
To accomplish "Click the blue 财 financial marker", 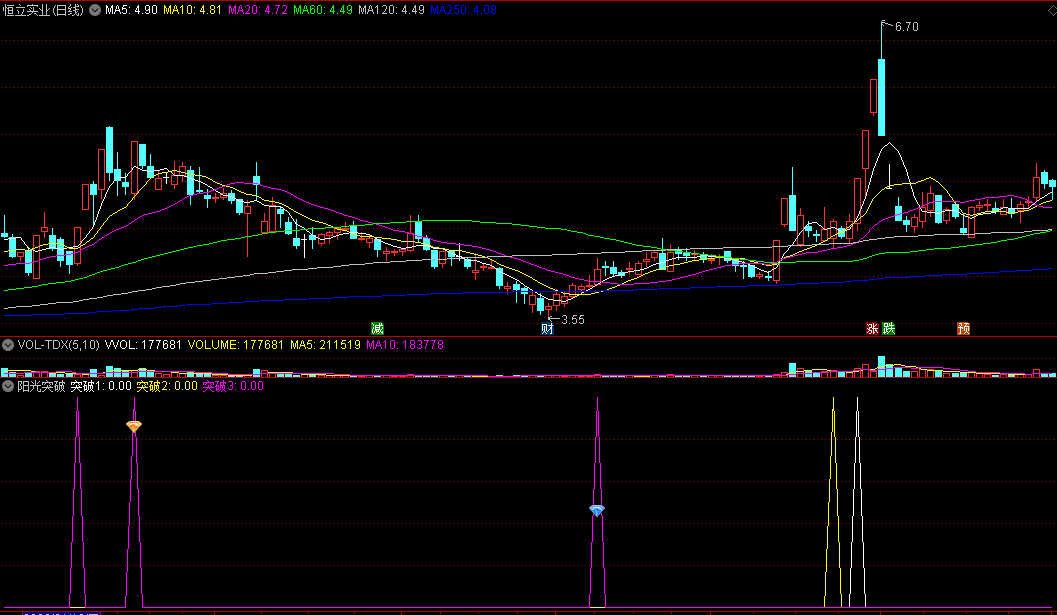I will 547,328.
